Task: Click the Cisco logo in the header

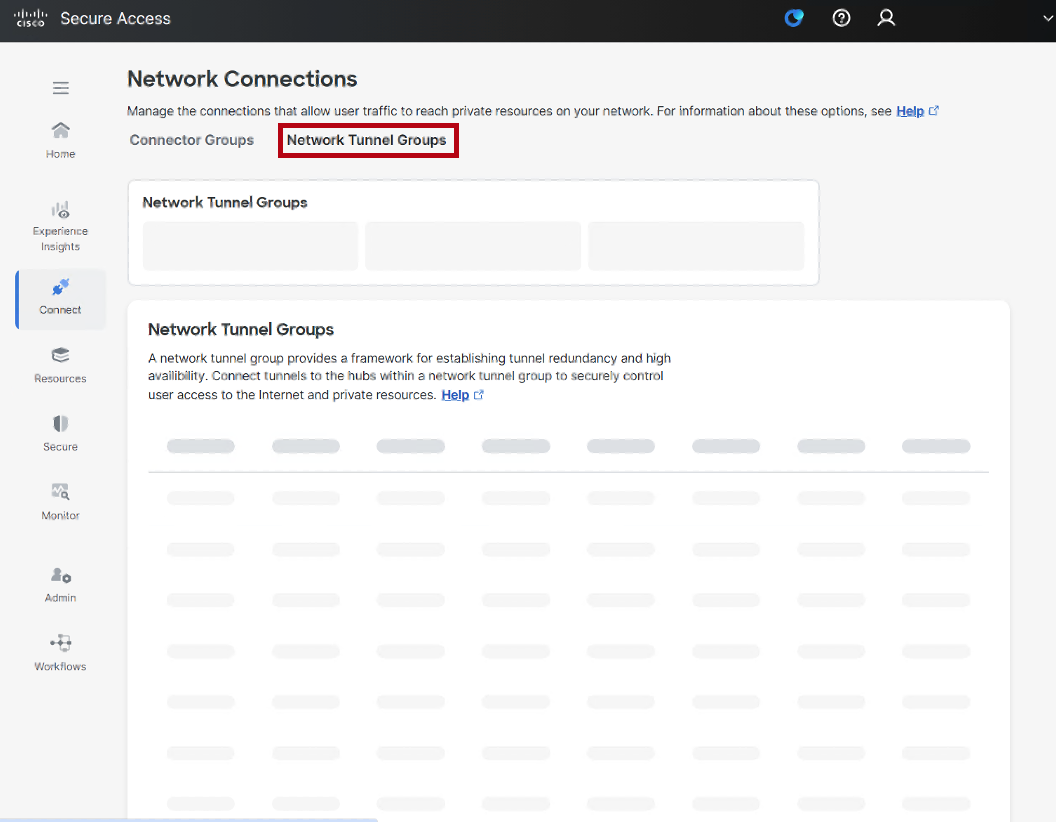Action: pyautogui.click(x=29, y=17)
